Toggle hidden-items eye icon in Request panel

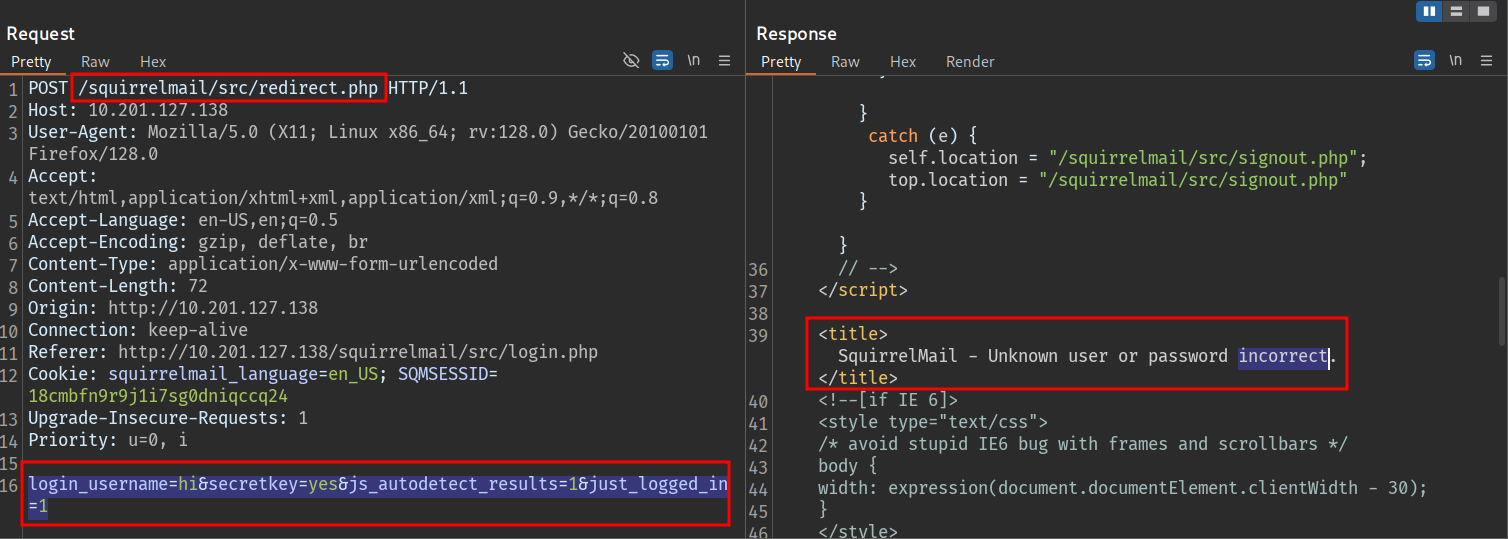pos(631,61)
